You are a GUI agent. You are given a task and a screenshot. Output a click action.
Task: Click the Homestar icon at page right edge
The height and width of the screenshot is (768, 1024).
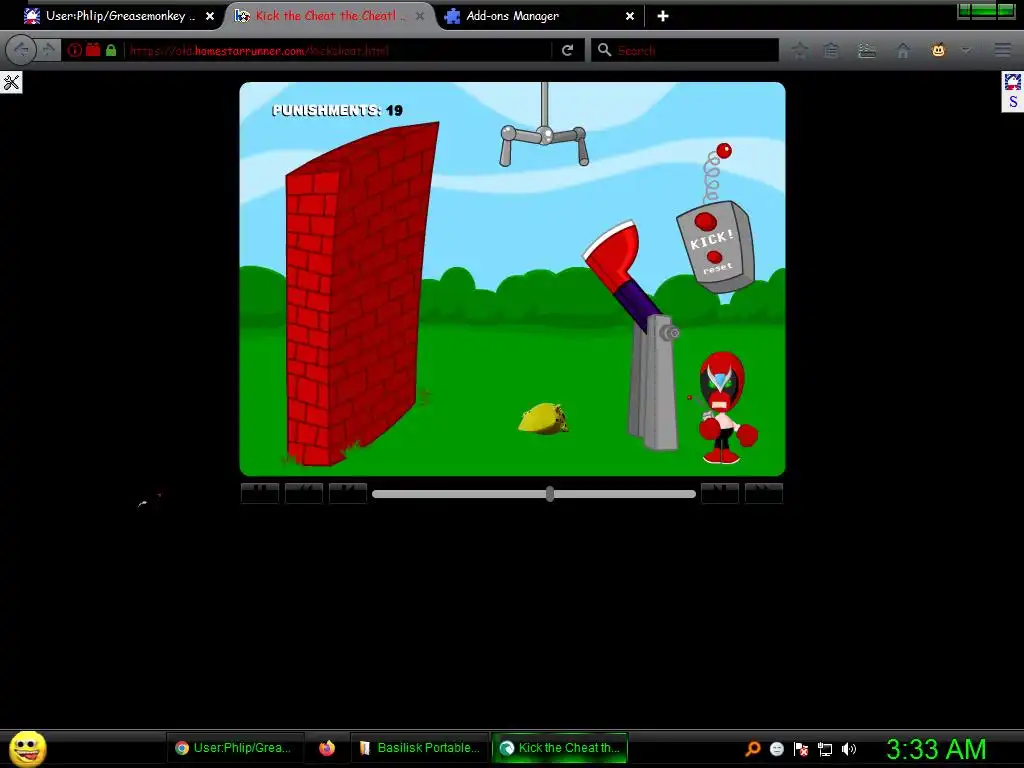[x=1012, y=82]
